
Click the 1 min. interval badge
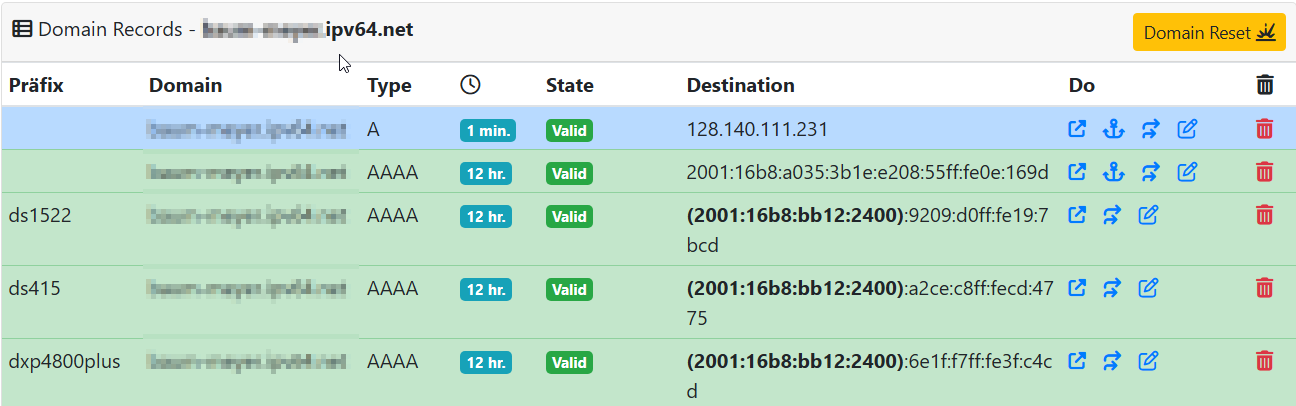487,130
